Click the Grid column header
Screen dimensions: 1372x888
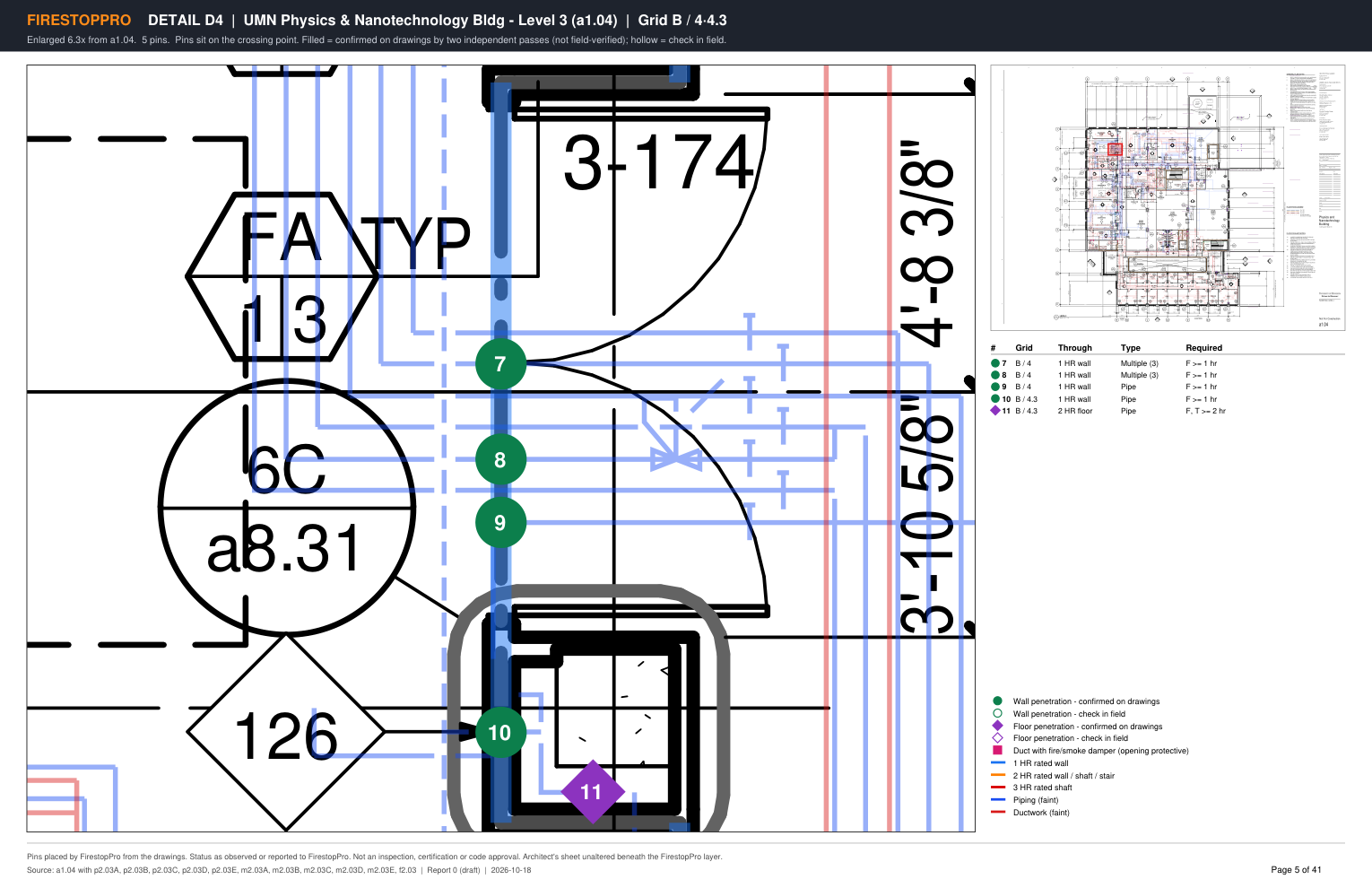pyautogui.click(x=1024, y=348)
